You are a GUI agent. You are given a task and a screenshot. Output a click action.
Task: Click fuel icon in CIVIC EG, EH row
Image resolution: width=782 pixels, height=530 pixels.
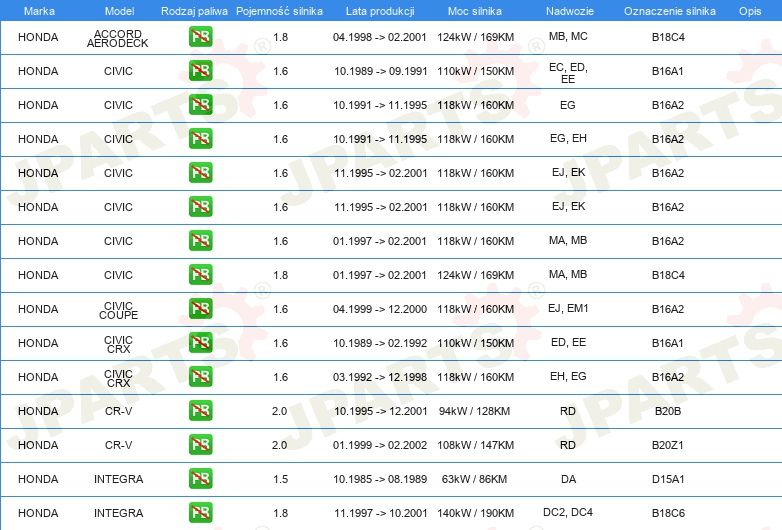pos(200,139)
